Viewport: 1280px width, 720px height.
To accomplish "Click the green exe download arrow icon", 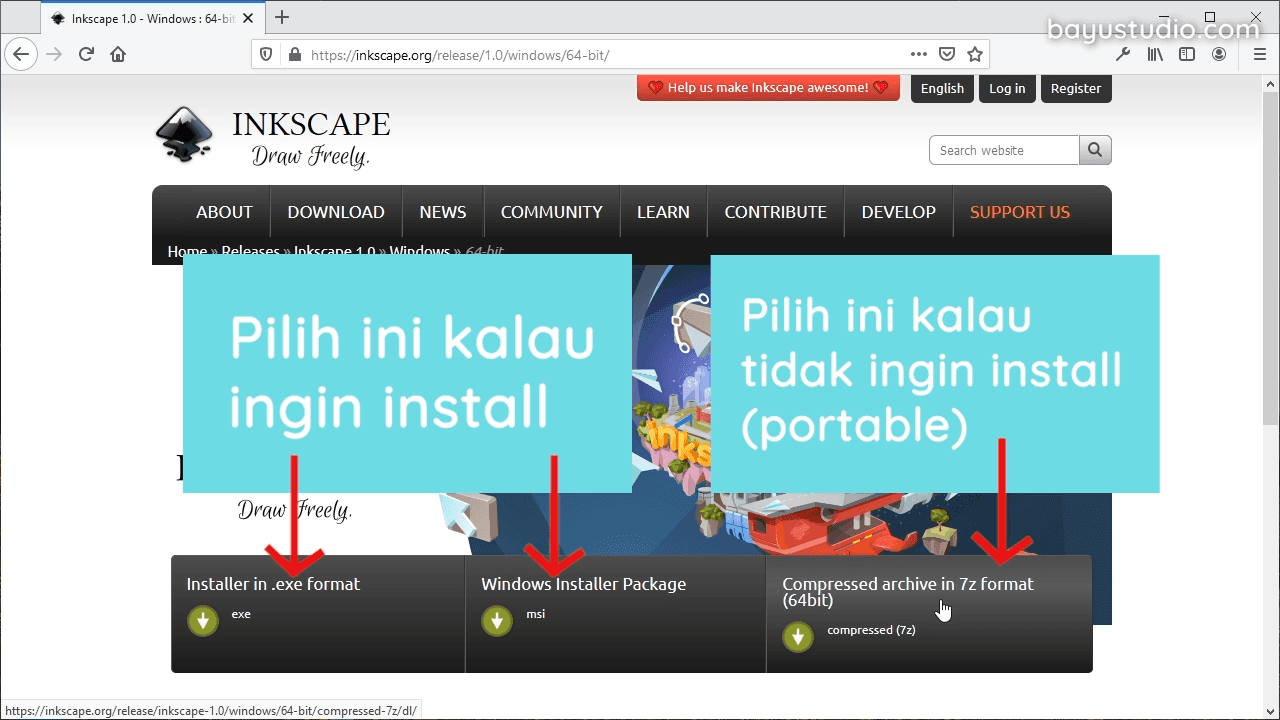I will [x=203, y=621].
